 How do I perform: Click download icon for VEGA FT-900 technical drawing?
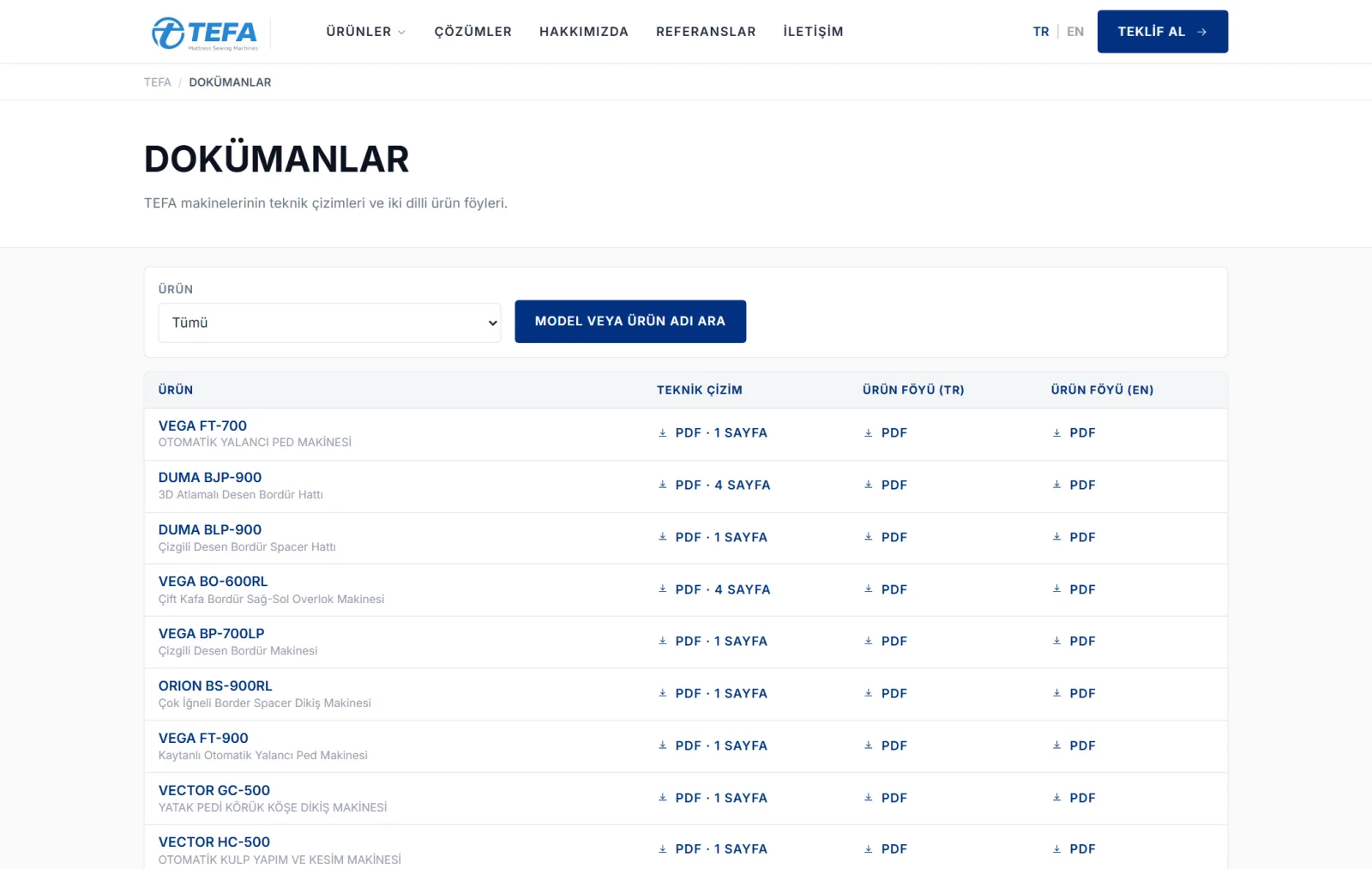pos(663,745)
